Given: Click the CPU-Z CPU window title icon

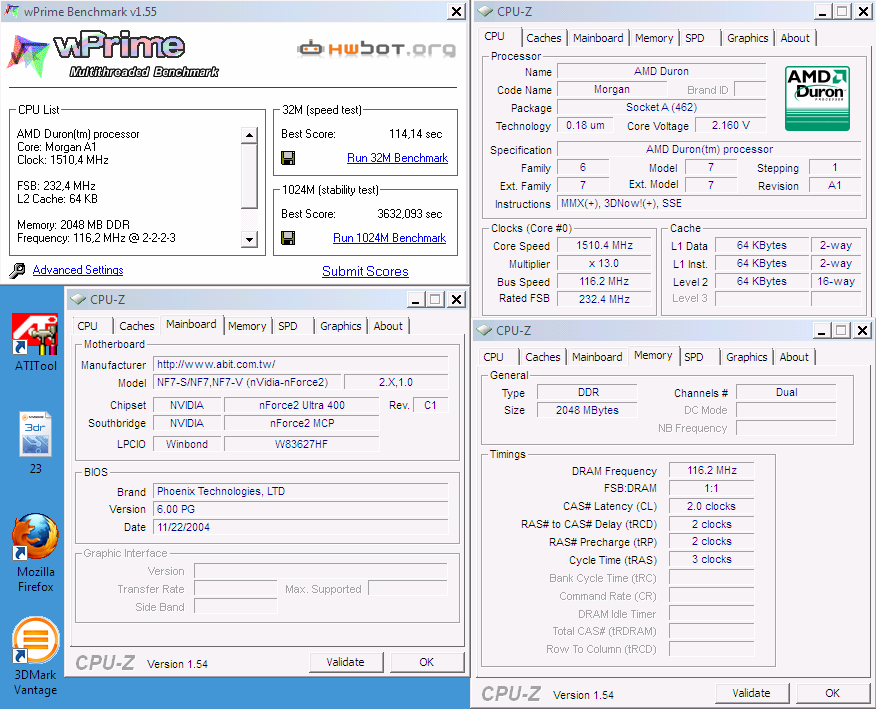Looking at the screenshot, I should tap(485, 11).
